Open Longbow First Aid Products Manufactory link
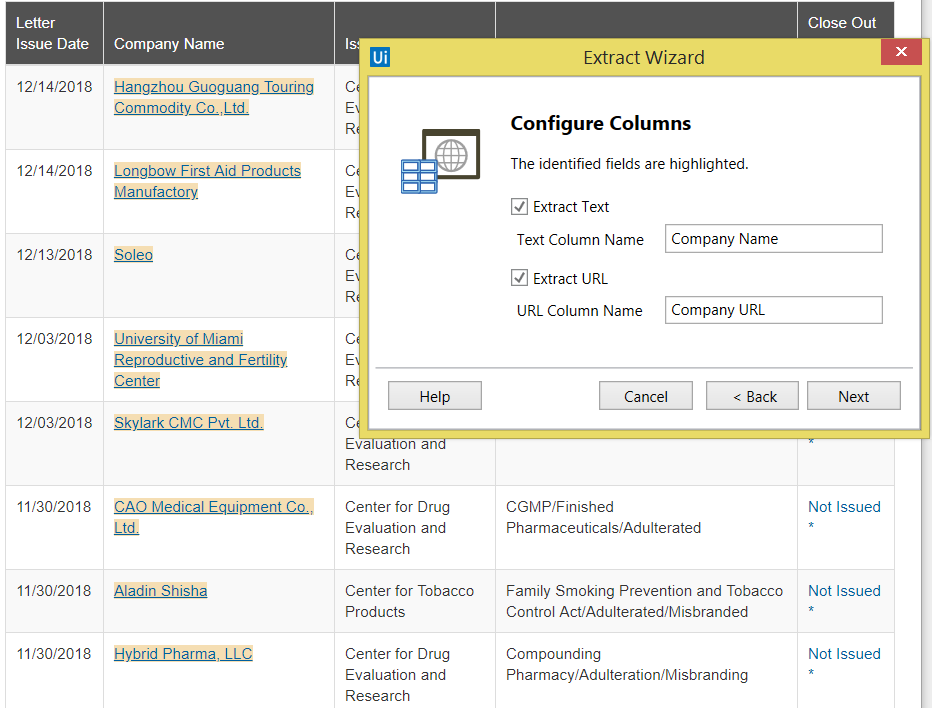Image resolution: width=932 pixels, height=708 pixels. [x=207, y=181]
